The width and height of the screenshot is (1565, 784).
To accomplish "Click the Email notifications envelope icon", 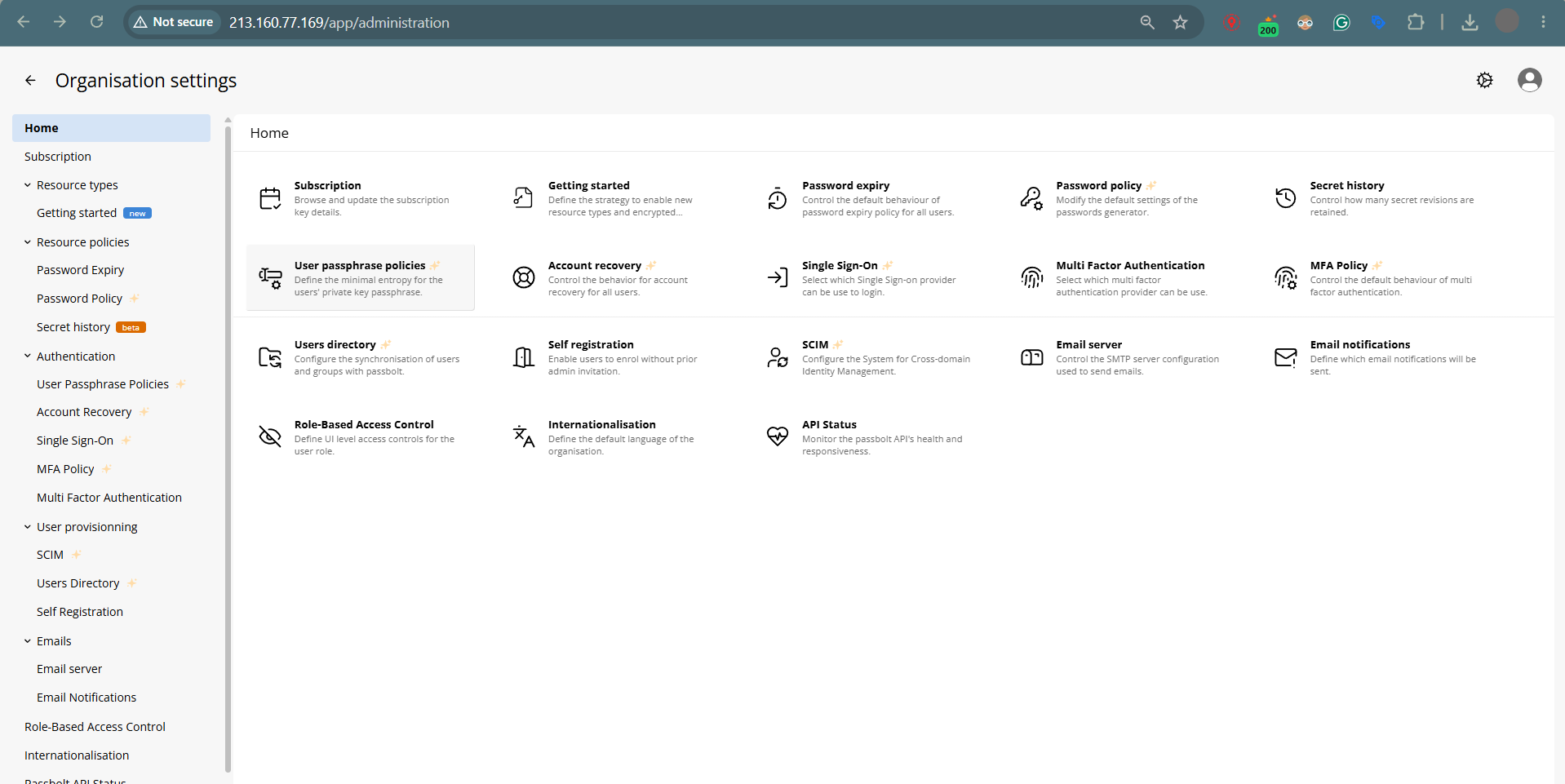I will pos(1286,357).
